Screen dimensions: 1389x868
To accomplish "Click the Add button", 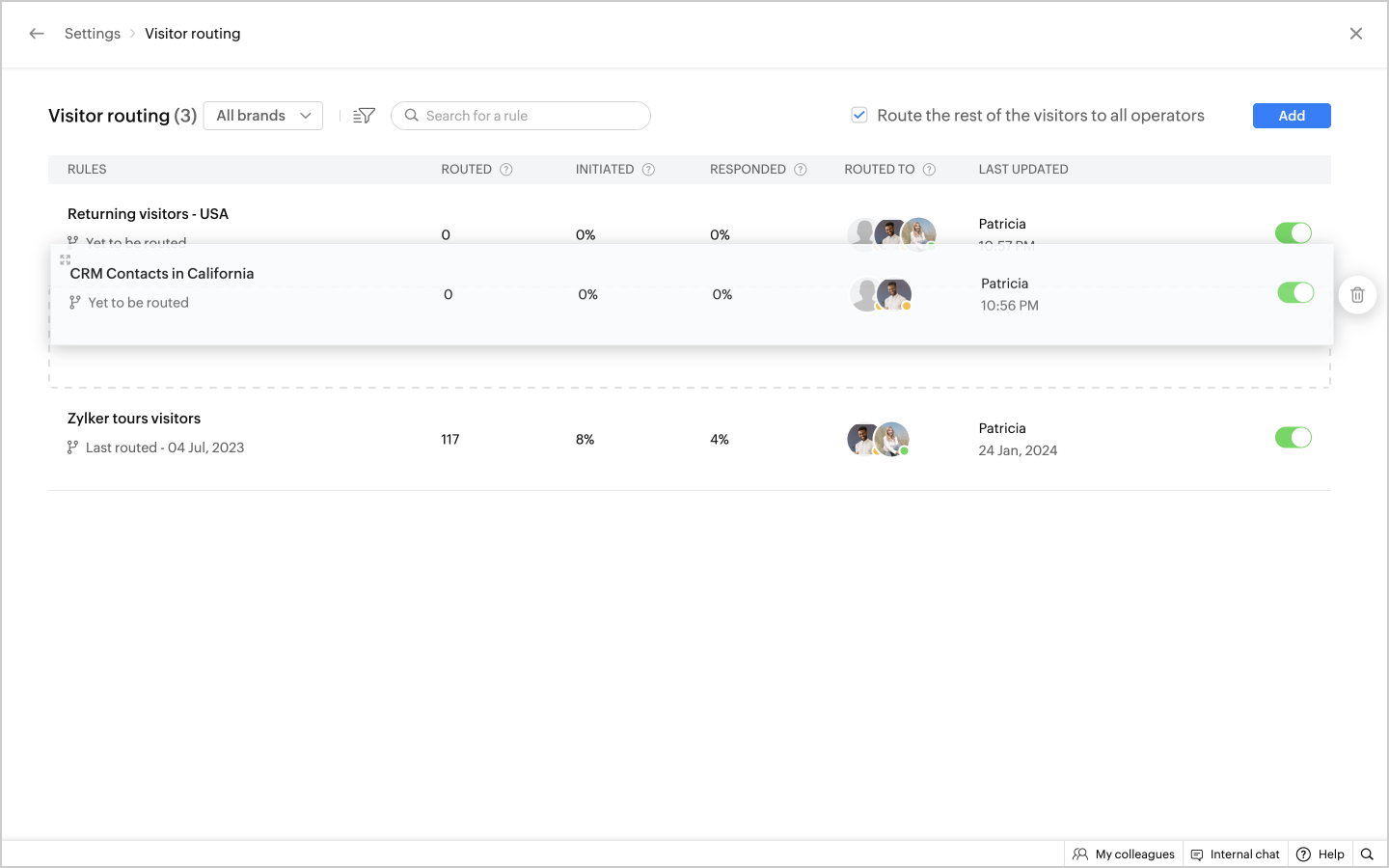I will pyautogui.click(x=1291, y=116).
